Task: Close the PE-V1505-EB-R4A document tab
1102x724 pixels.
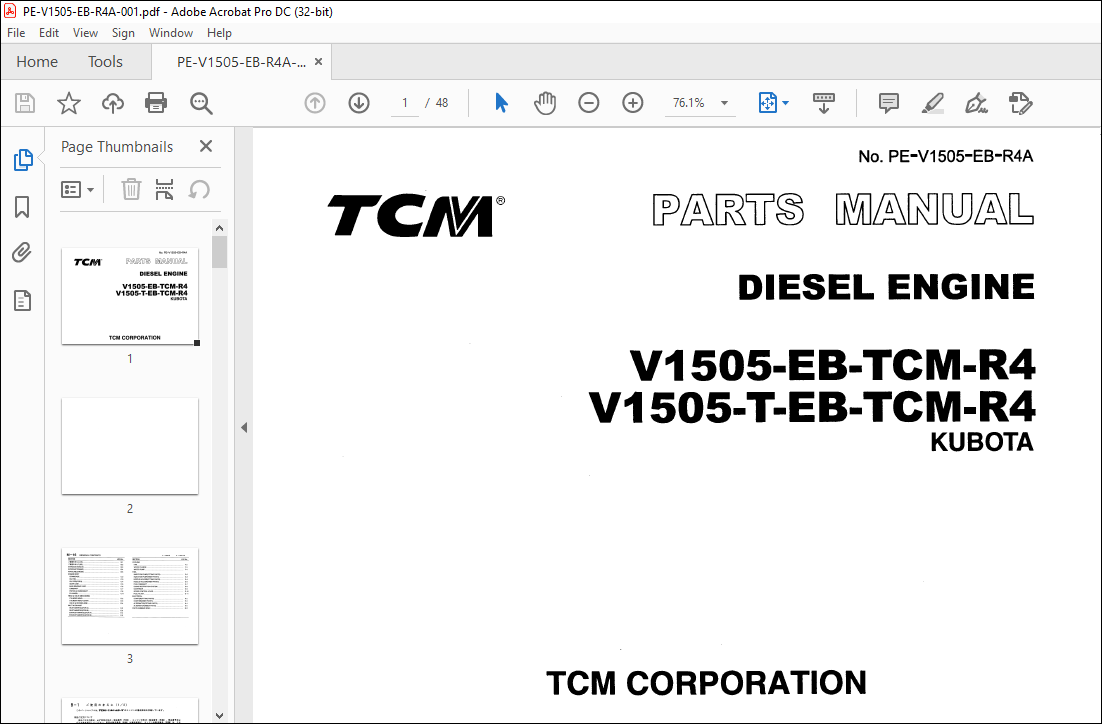Action: [x=318, y=62]
